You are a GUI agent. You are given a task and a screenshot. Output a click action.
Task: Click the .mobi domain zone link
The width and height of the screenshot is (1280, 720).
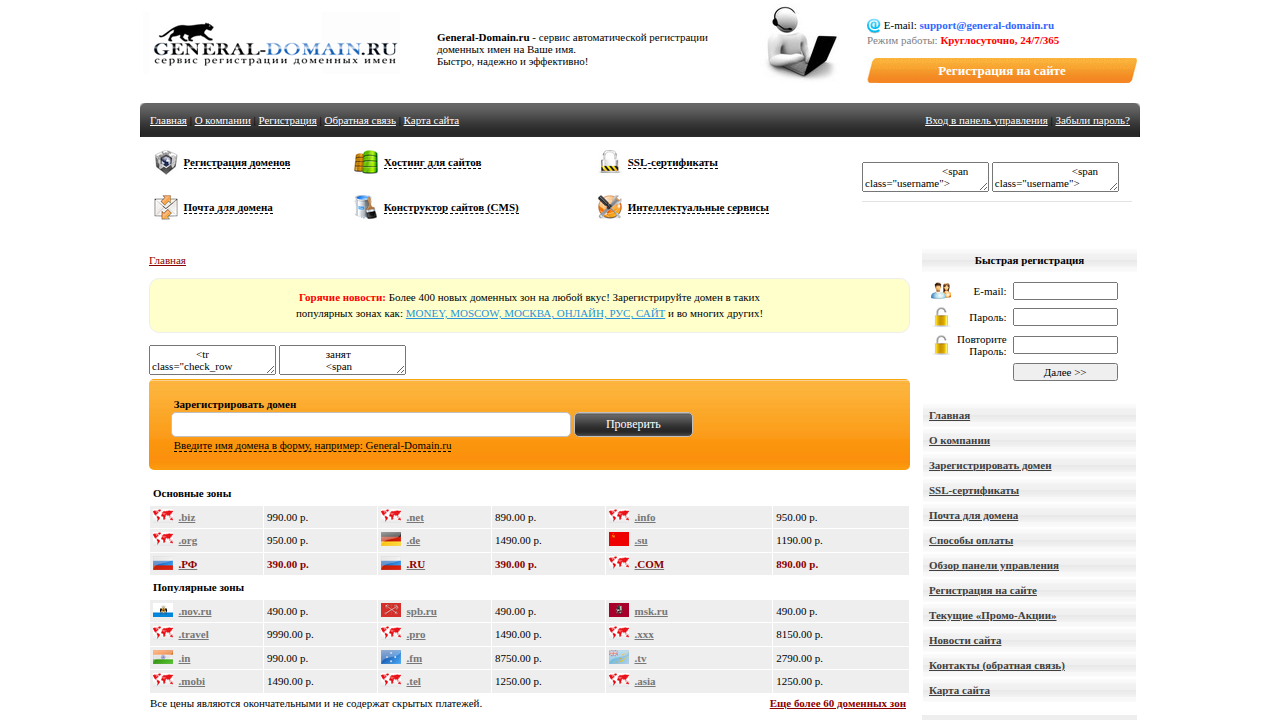(x=192, y=681)
